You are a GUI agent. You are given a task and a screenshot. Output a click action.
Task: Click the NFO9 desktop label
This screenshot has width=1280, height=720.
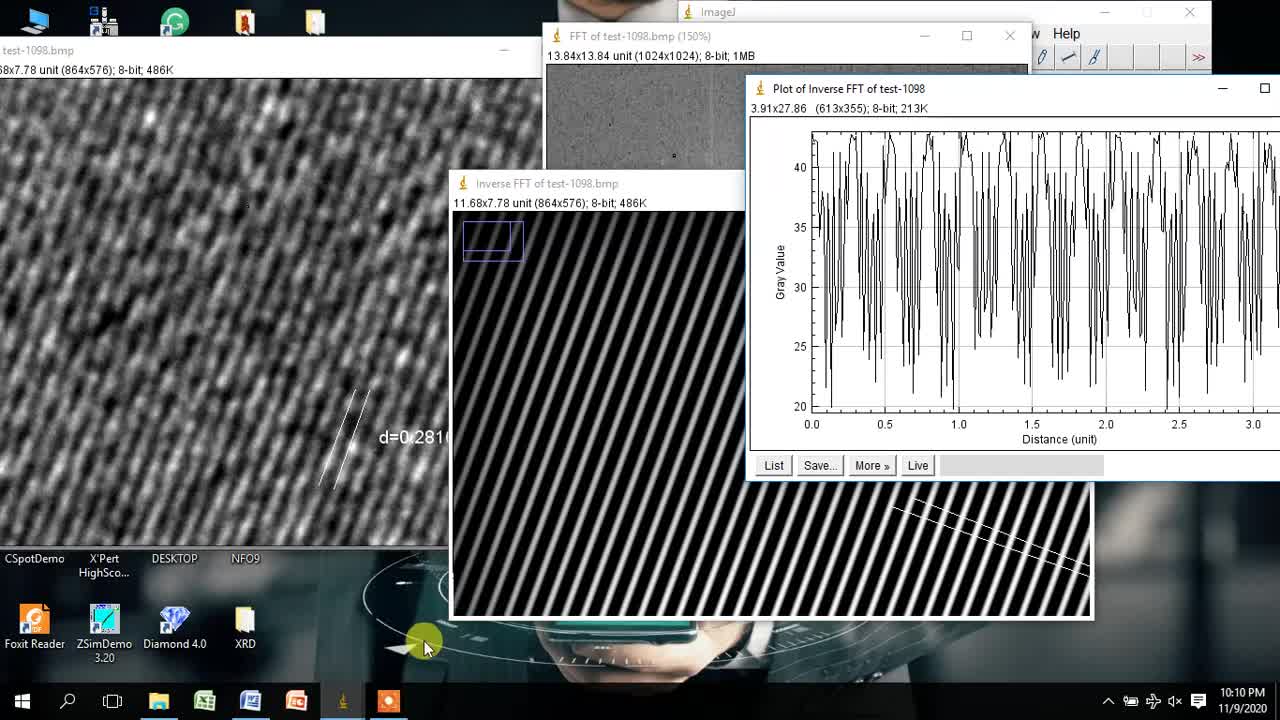click(245, 559)
